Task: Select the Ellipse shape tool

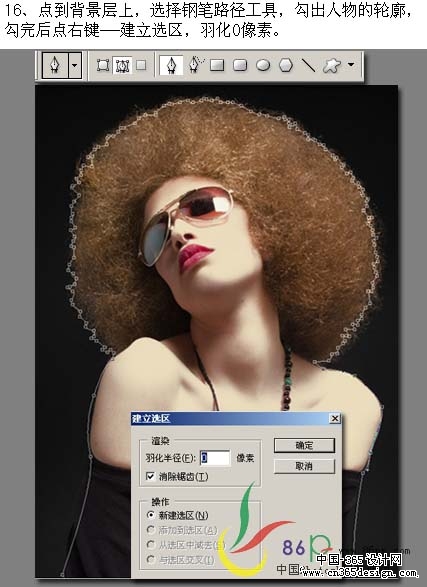Action: (263, 66)
